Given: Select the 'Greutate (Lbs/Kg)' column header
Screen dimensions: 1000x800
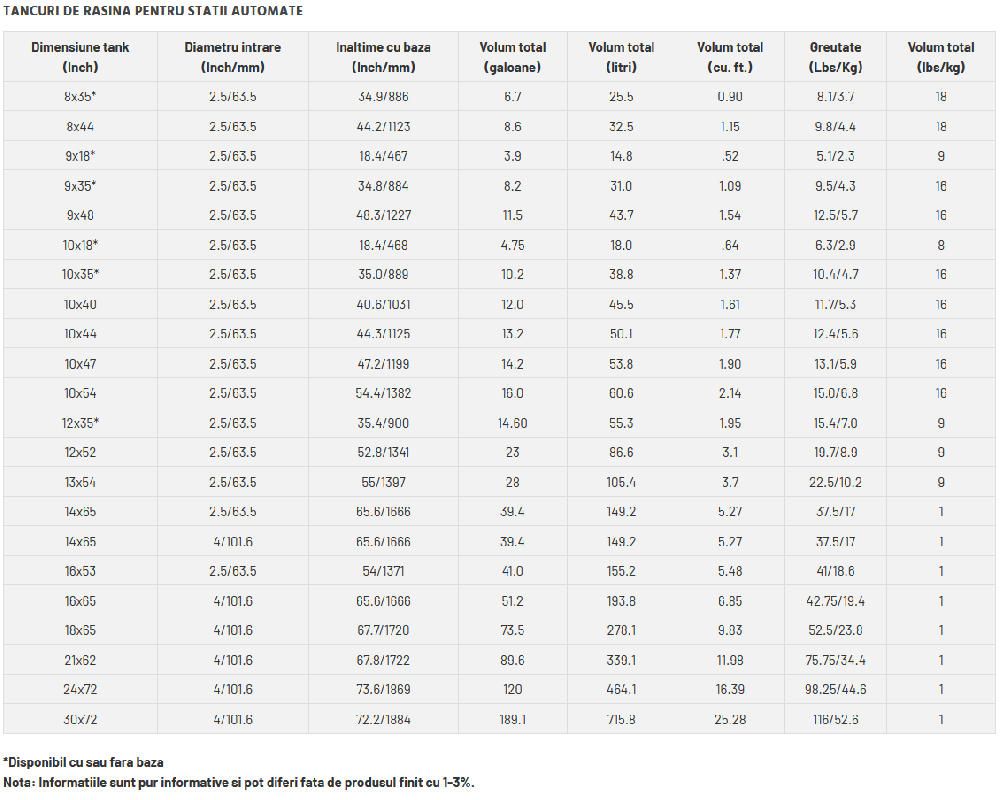Looking at the screenshot, I should (836, 57).
